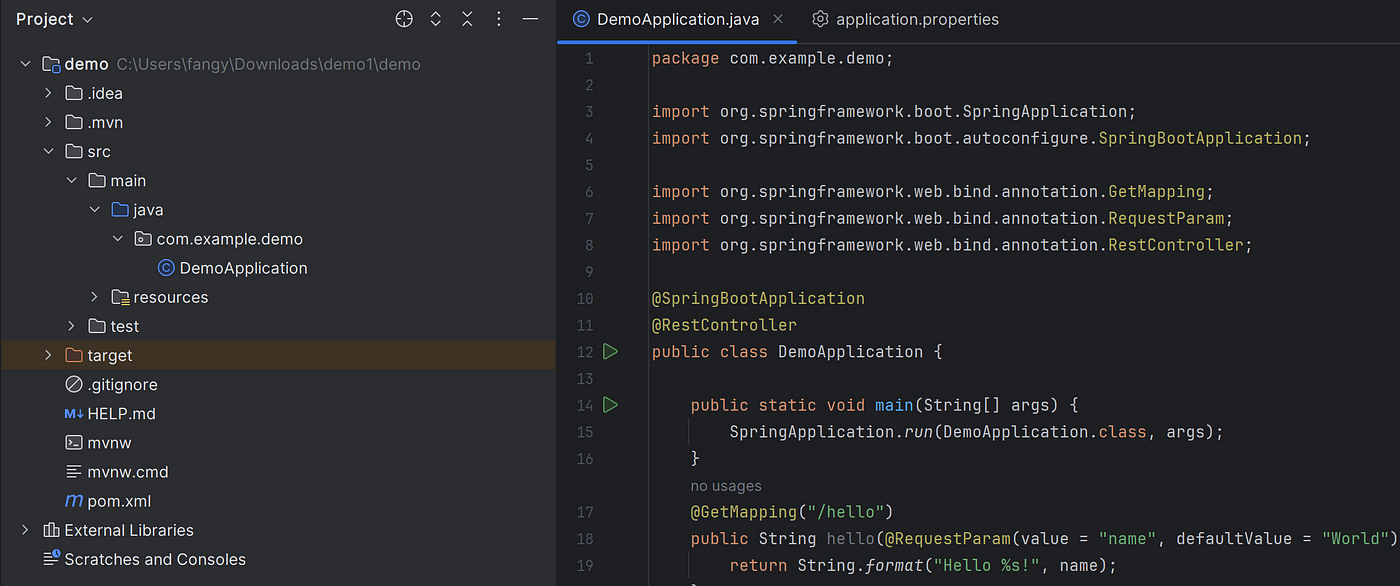Click the Collapse All icon in Project panel

[467, 19]
